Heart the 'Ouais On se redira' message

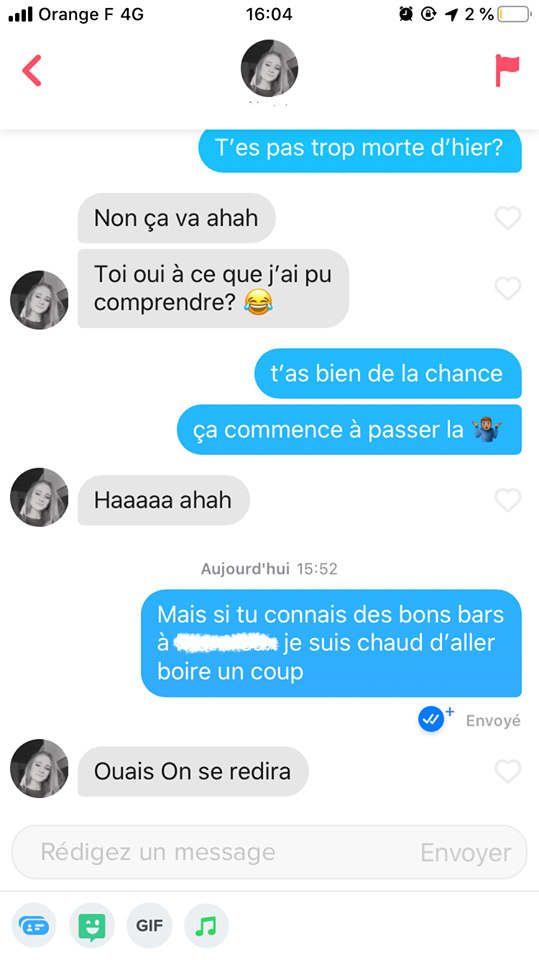508,771
